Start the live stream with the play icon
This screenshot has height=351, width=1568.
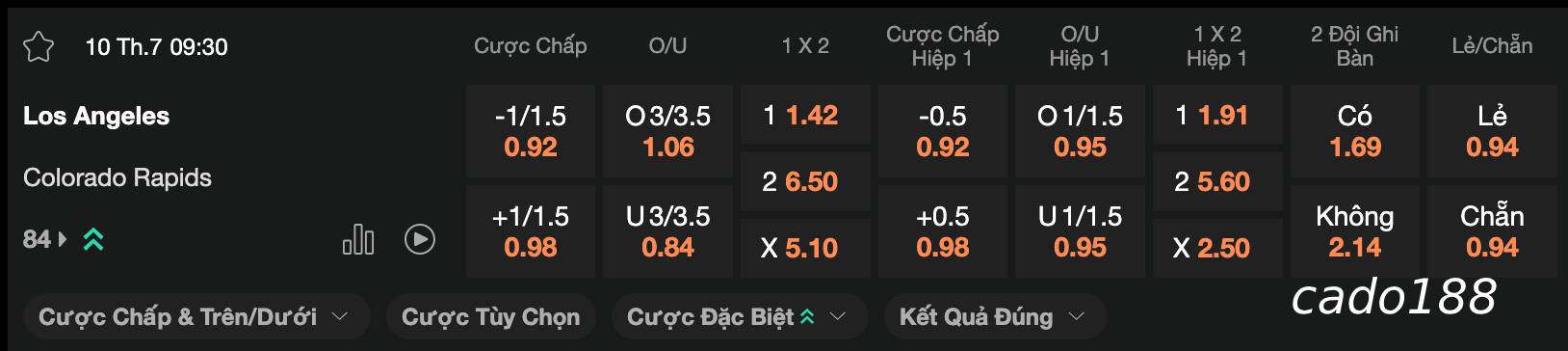pyautogui.click(x=419, y=239)
